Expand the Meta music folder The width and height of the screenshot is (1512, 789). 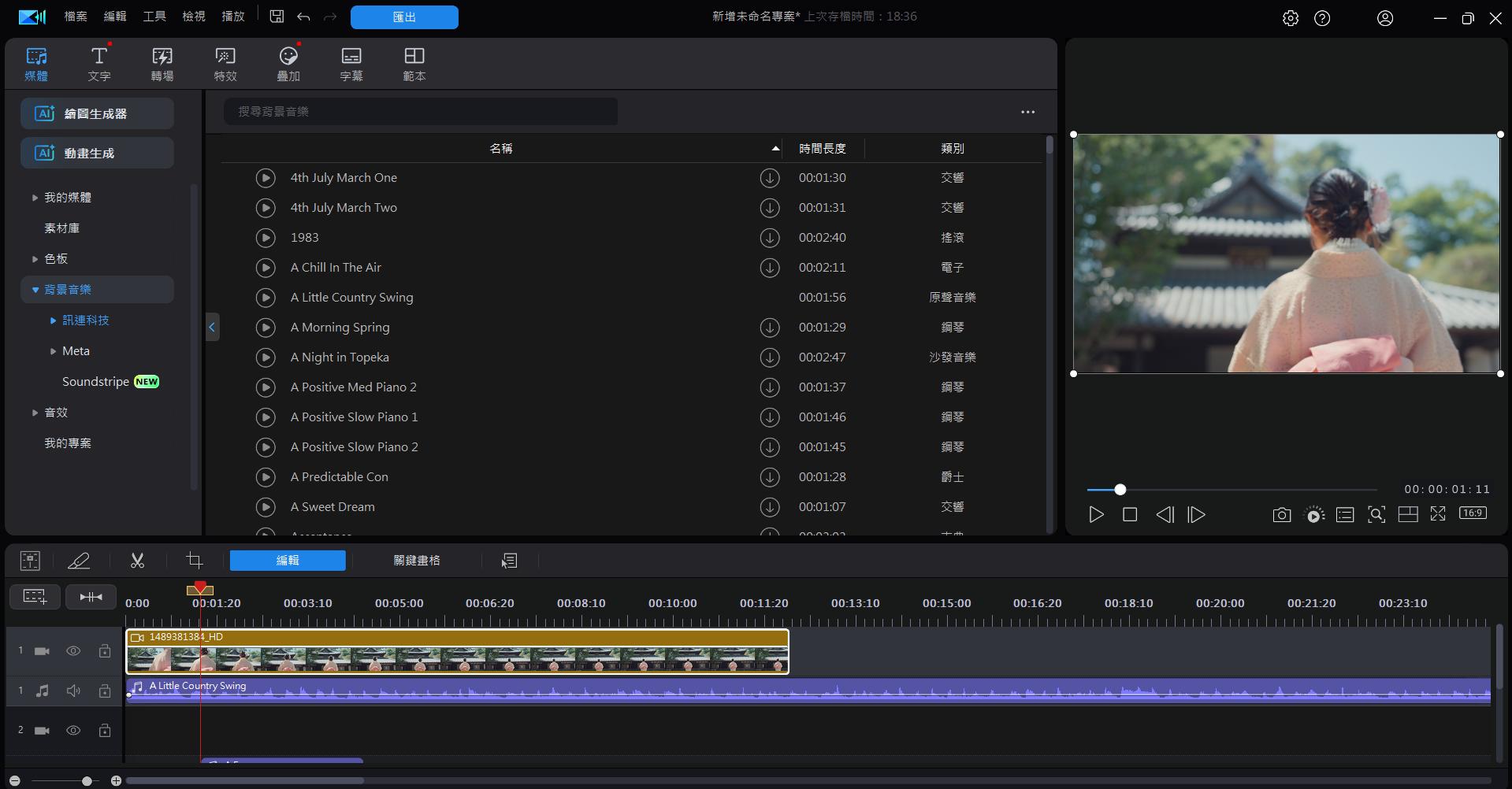pos(53,351)
